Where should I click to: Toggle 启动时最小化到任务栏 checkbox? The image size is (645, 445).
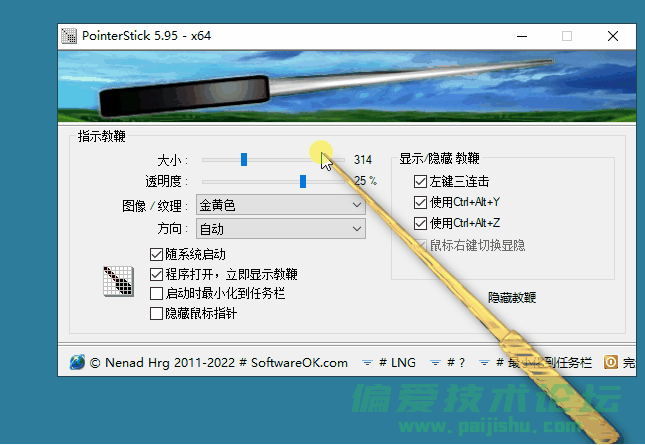pos(156,294)
